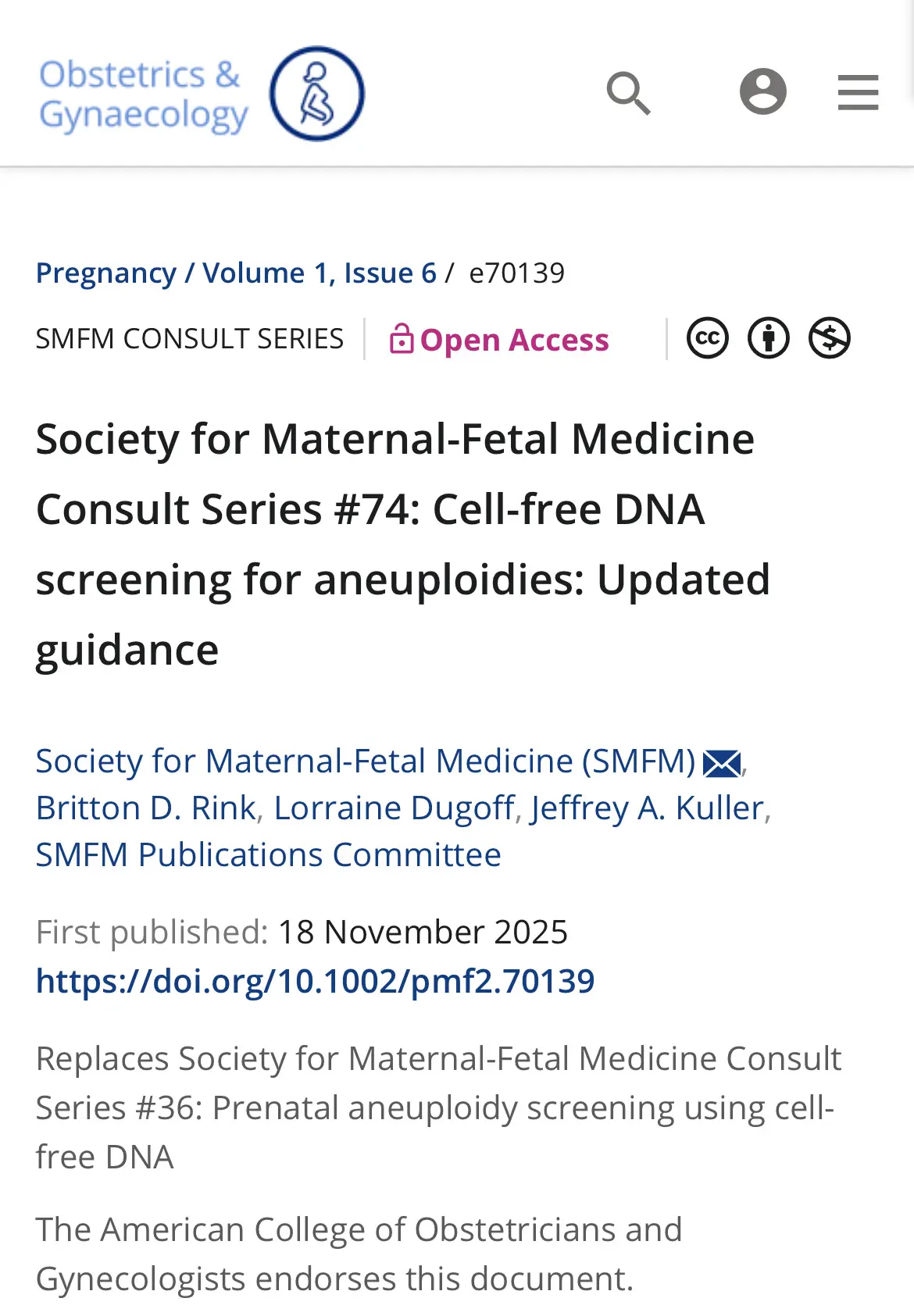914x1316 pixels.
Task: Open the Pregnancy journal breadcrumb link
Action: (x=106, y=273)
